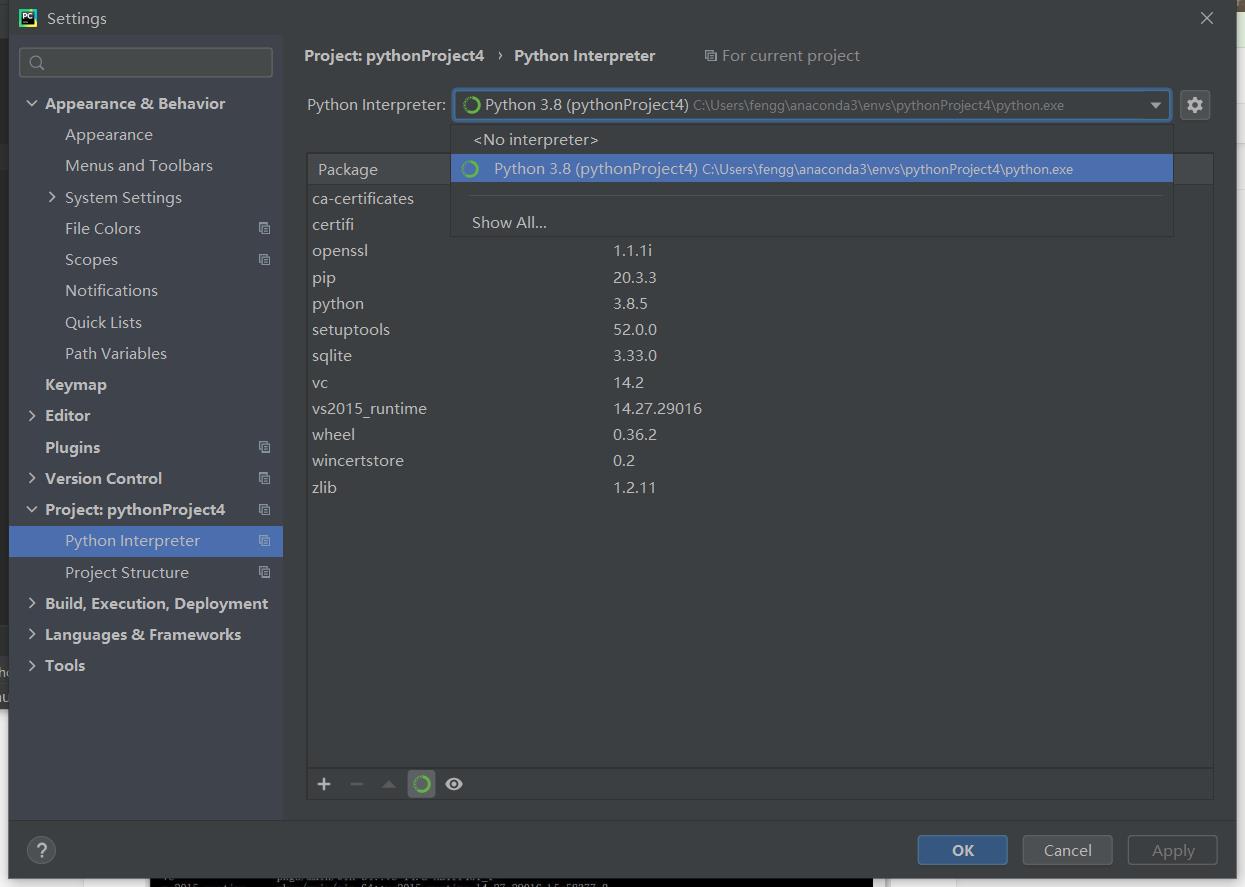Viewport: 1245px width, 887px height.
Task: Expand the Editor section
Action: 32,415
